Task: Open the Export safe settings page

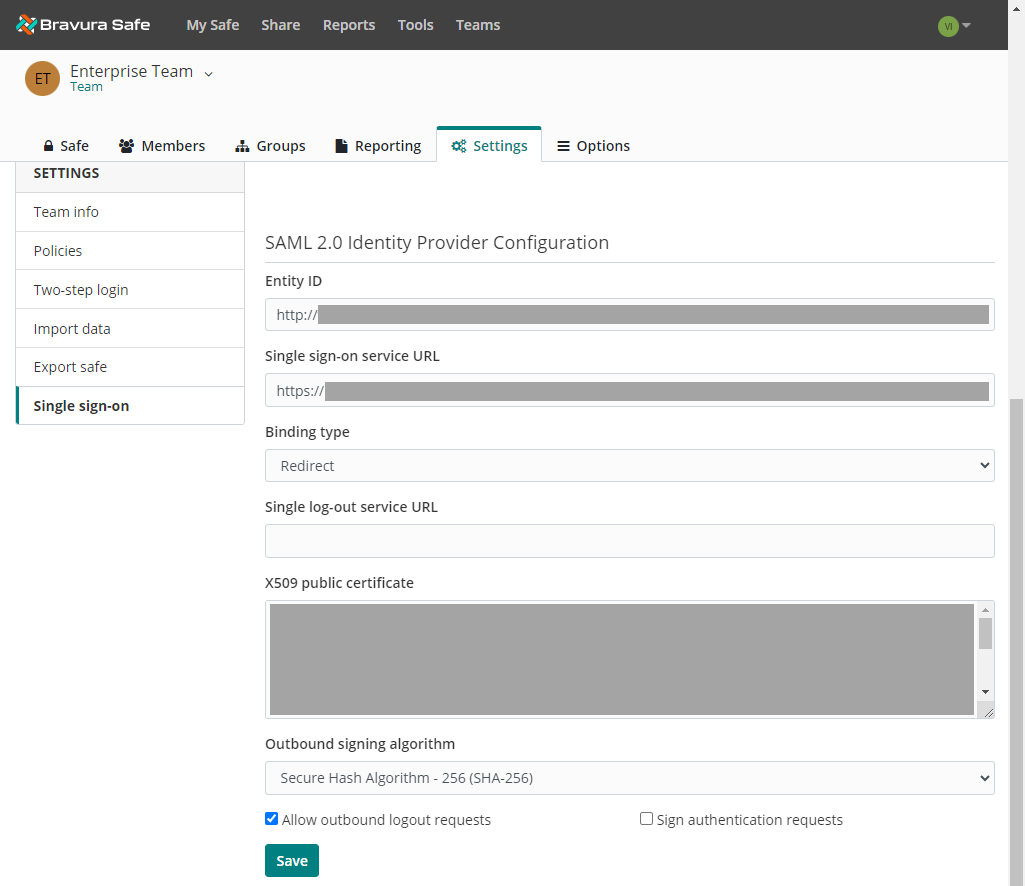Action: (x=70, y=366)
